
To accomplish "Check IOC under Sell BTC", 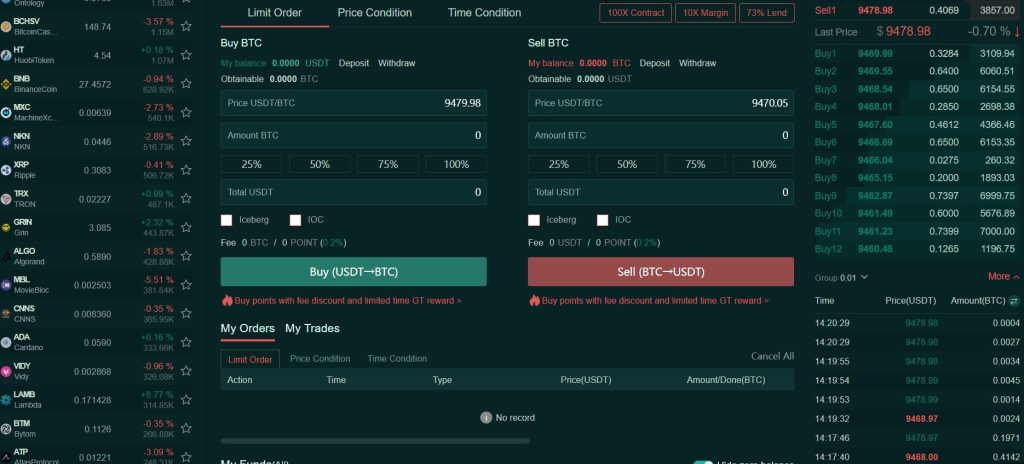I will click(602, 220).
